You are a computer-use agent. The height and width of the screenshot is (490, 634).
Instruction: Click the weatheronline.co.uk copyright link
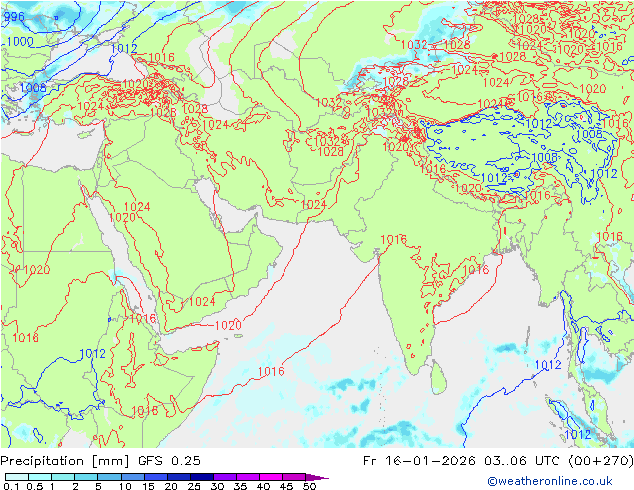(x=549, y=481)
